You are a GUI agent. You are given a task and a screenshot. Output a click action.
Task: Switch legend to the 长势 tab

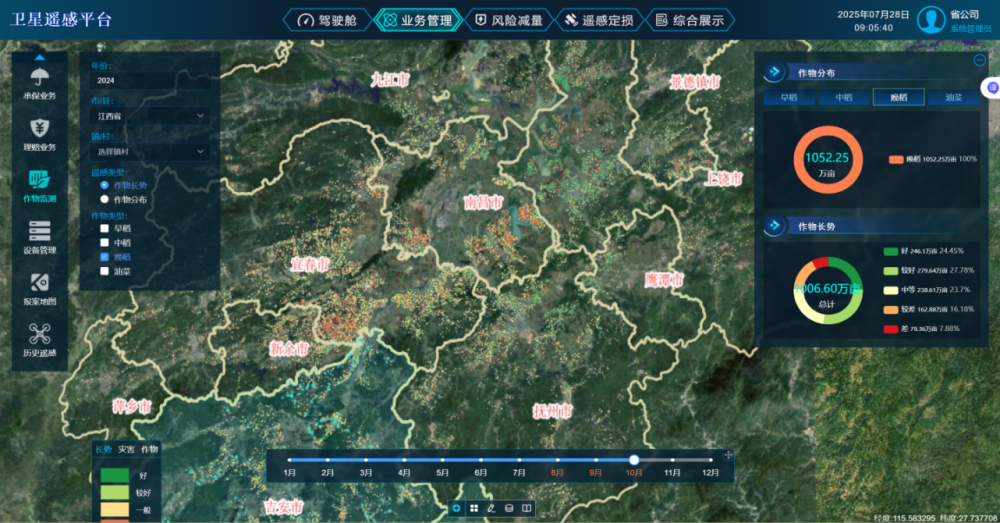(103, 450)
